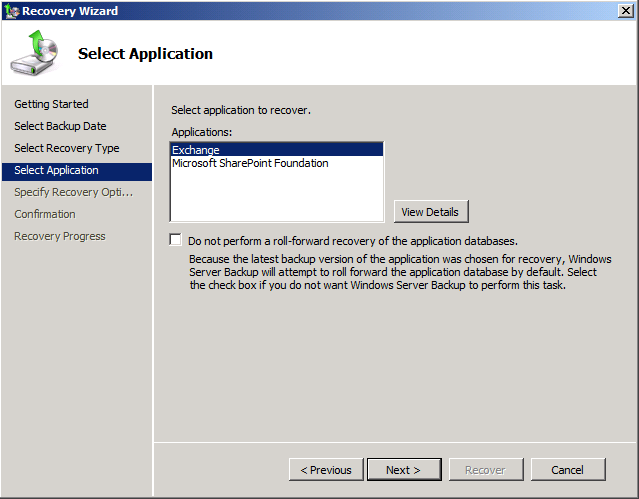Click empty space in the Applications list box
Viewport: 639px width, 499px height.
[x=276, y=195]
